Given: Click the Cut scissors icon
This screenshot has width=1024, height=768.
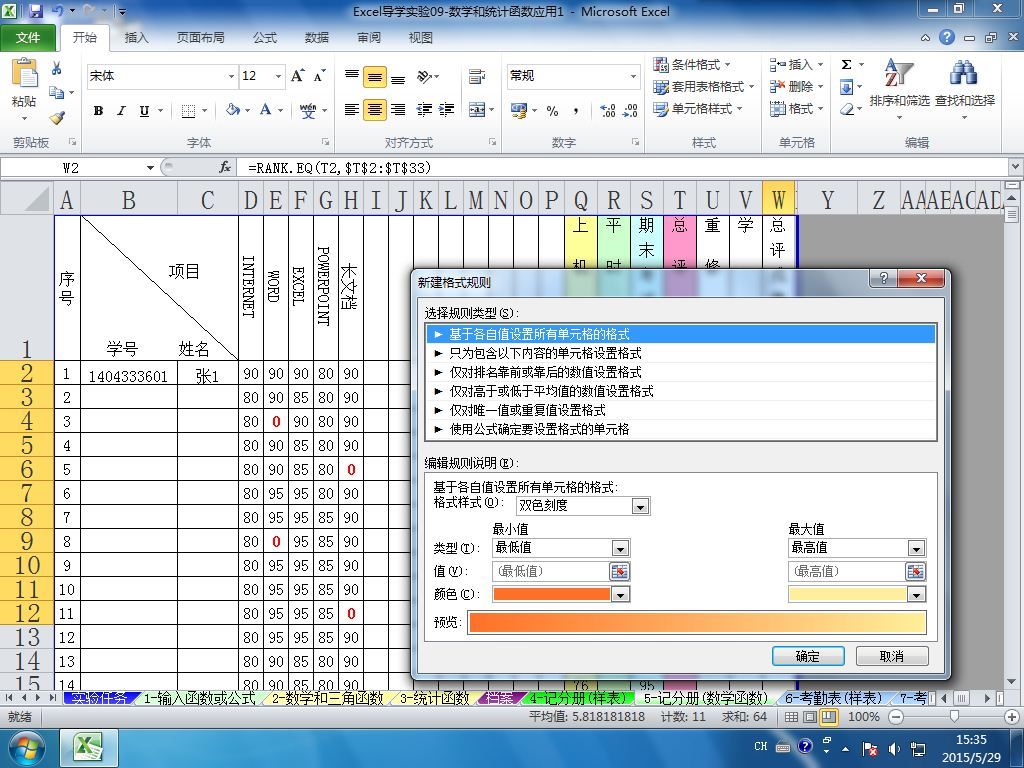Looking at the screenshot, I should coord(57,68).
